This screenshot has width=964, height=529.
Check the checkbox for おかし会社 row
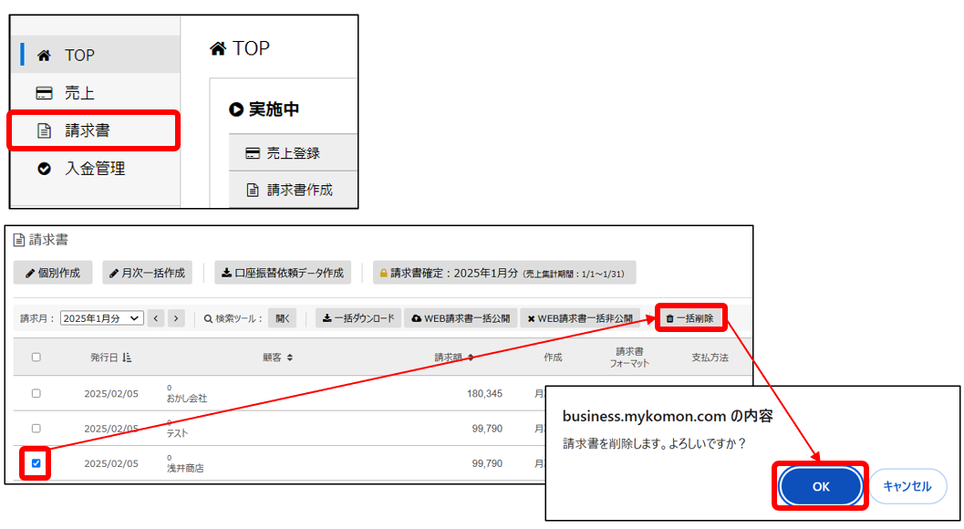coord(37,393)
